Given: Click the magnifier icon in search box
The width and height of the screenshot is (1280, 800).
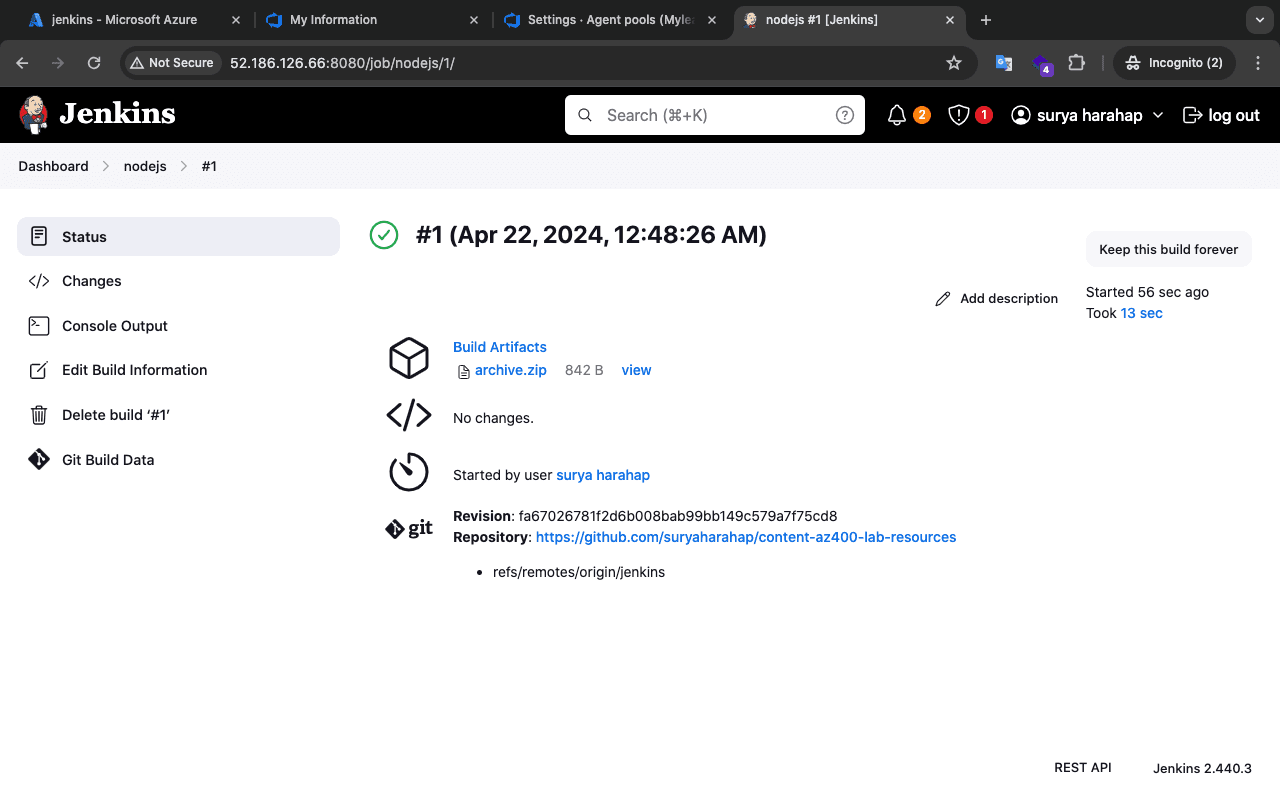Looking at the screenshot, I should pyautogui.click(x=586, y=115).
